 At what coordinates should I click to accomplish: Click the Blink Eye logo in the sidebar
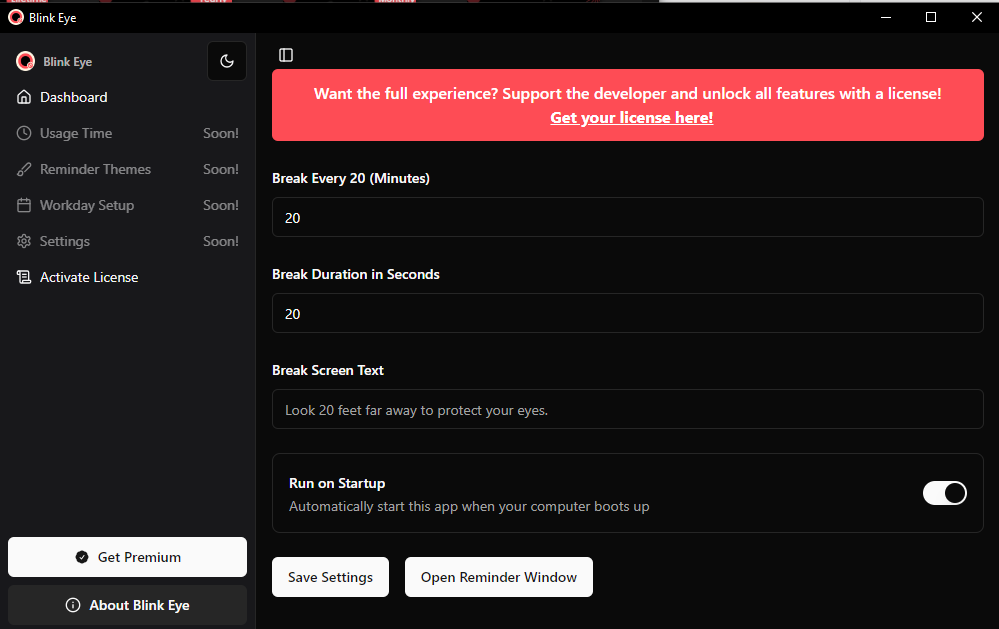26,62
